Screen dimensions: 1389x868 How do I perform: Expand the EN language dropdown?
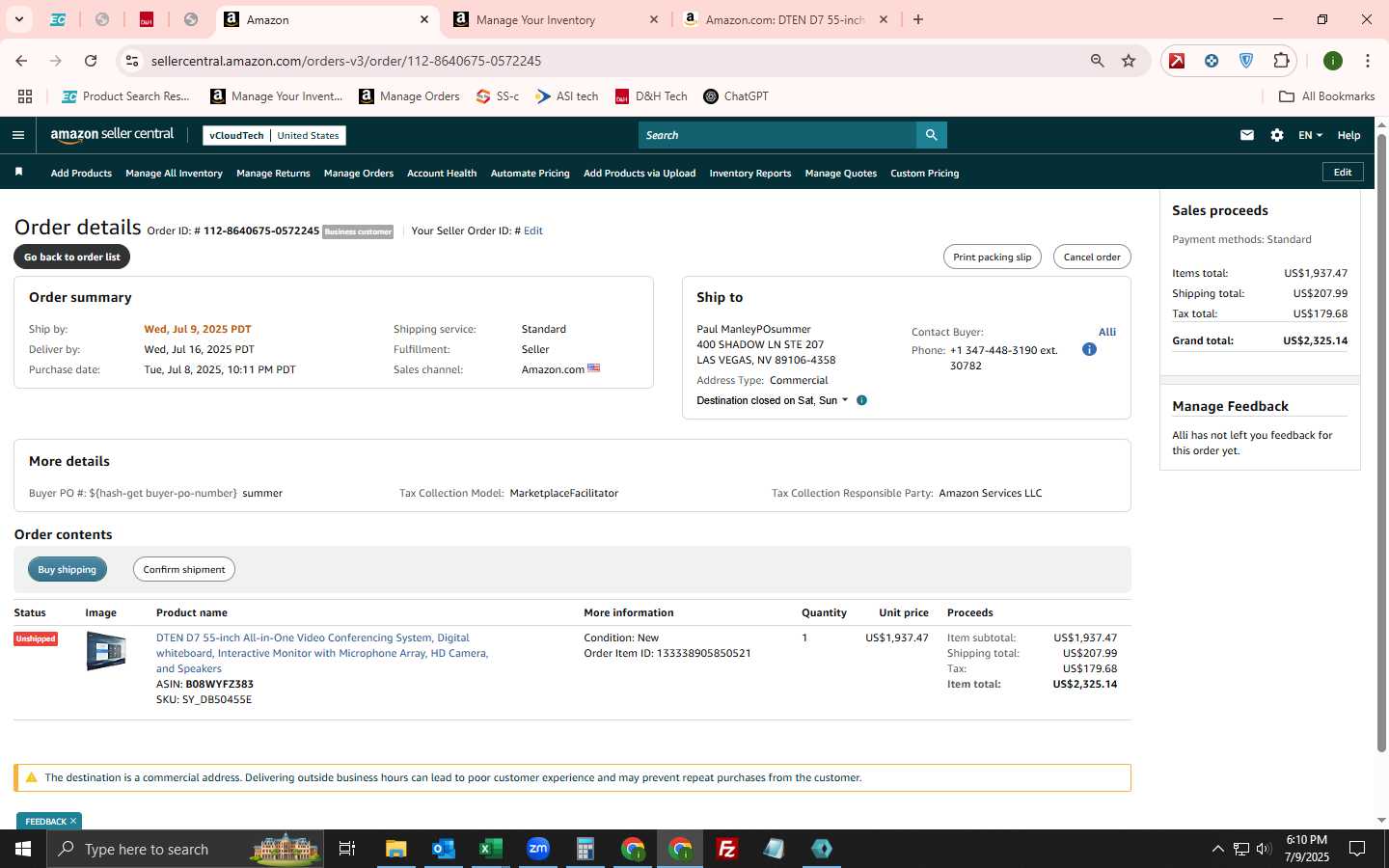1310,135
